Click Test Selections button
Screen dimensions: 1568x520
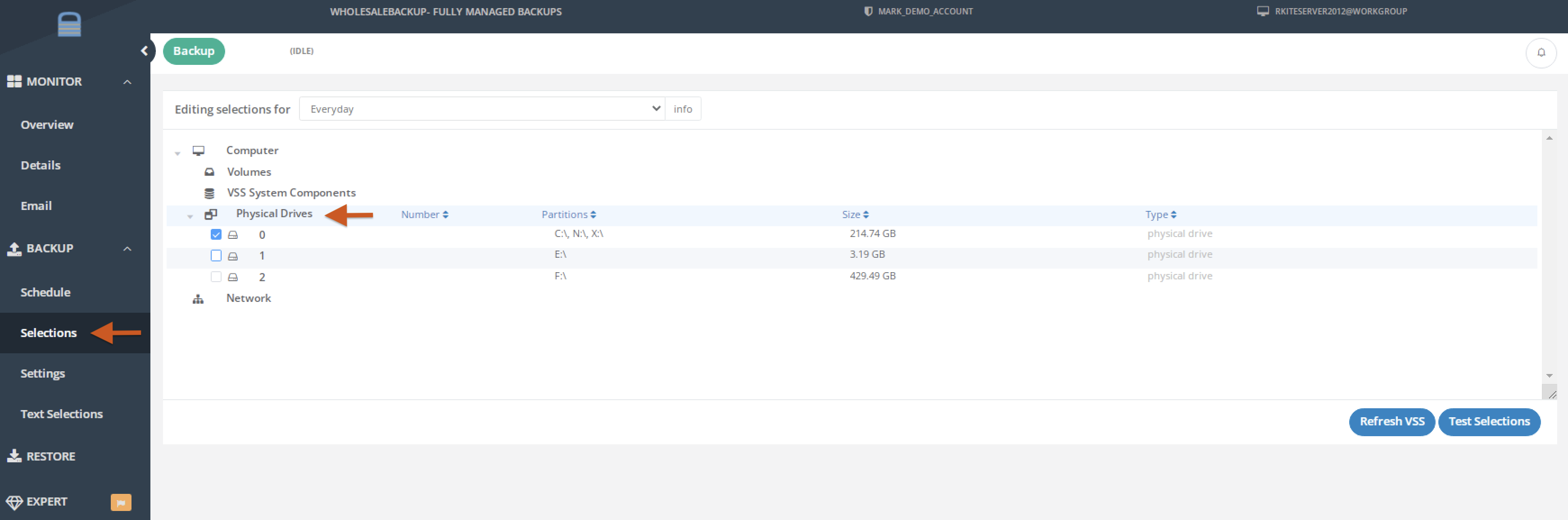[x=1489, y=421]
